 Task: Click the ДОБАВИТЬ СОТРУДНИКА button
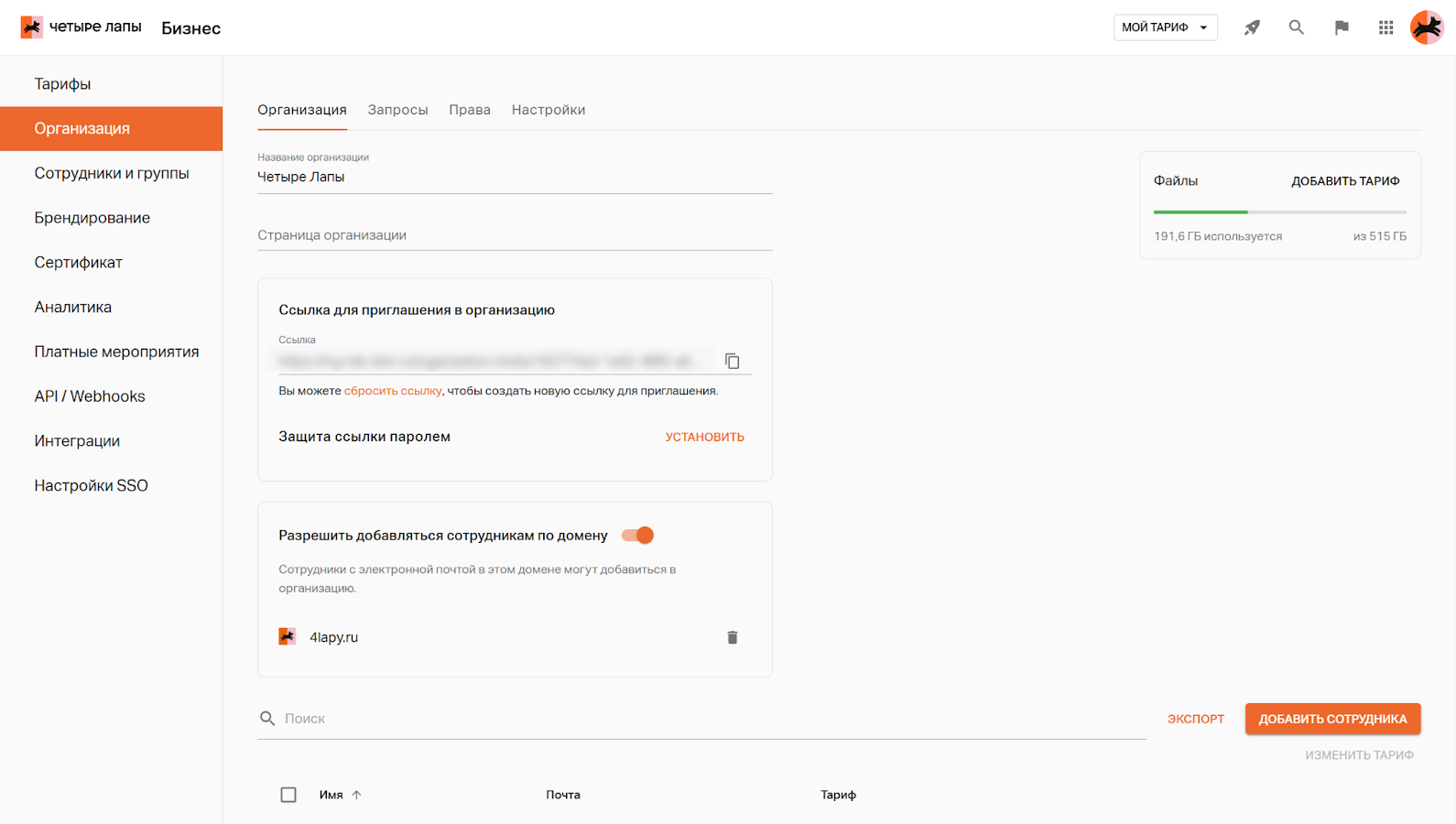point(1332,719)
